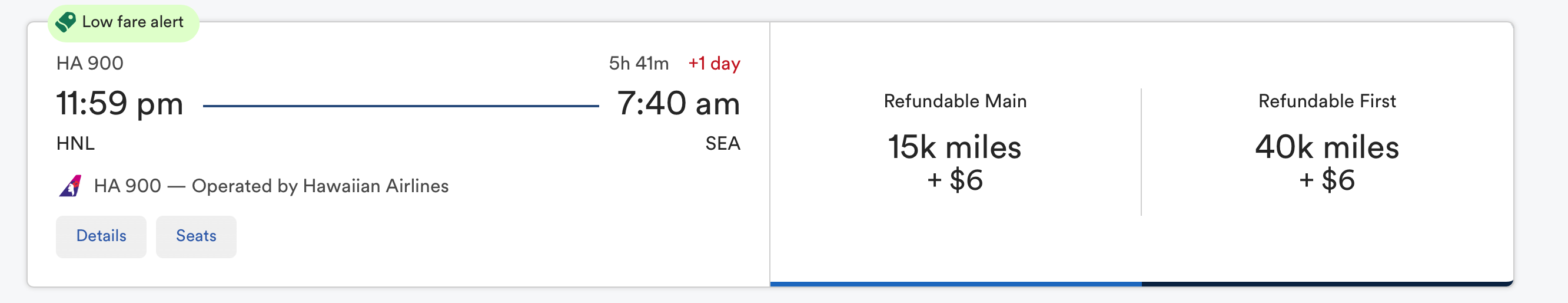Open the flight Details button
This screenshot has width=1568, height=303.
[101, 236]
